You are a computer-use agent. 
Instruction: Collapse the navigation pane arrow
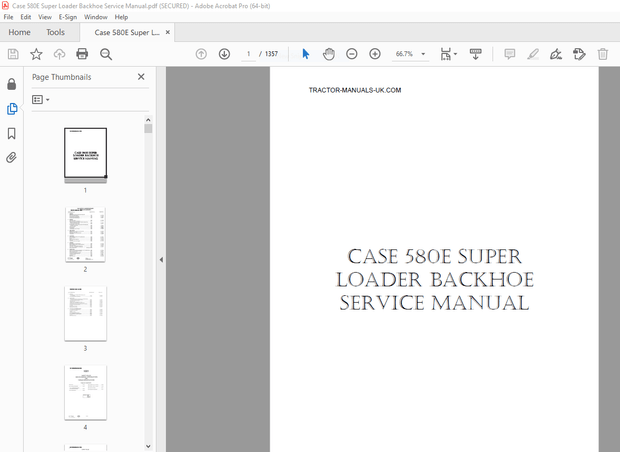pyautogui.click(x=161, y=260)
